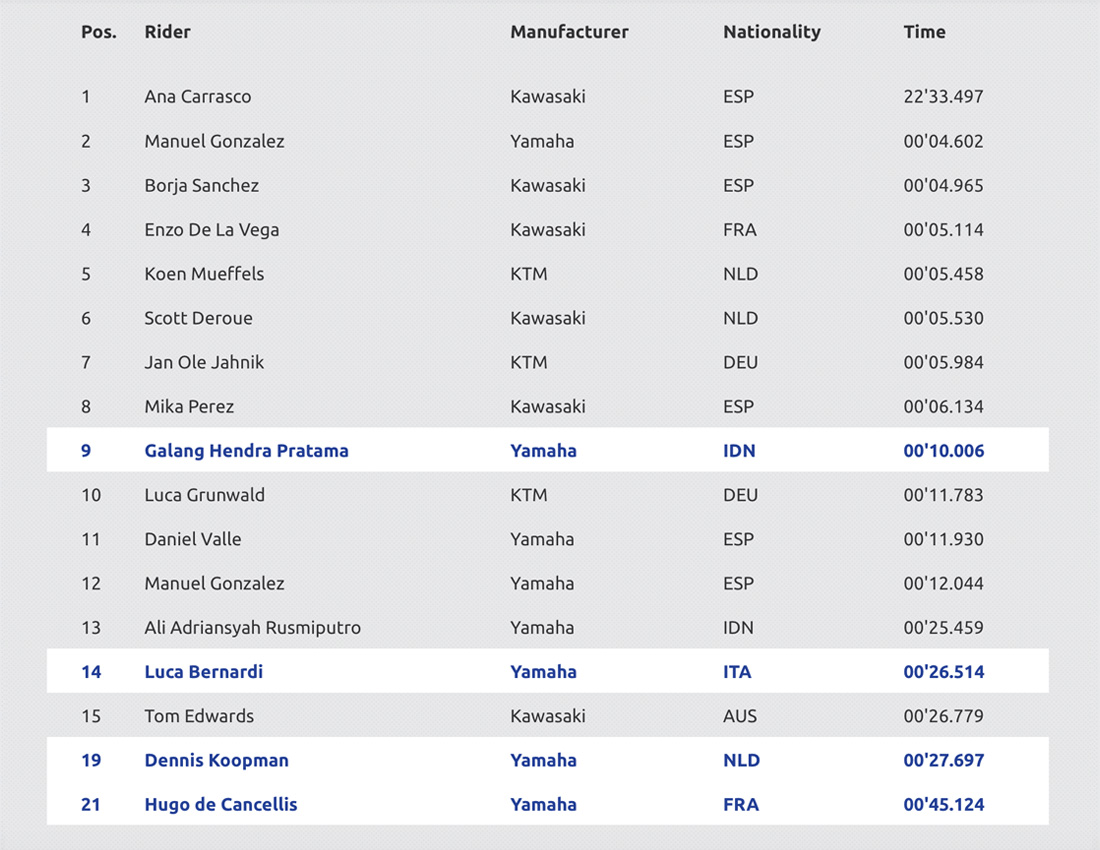Open highlighted row Galang Hendra Pratama
The width and height of the screenshot is (1100, 850).
tap(548, 450)
